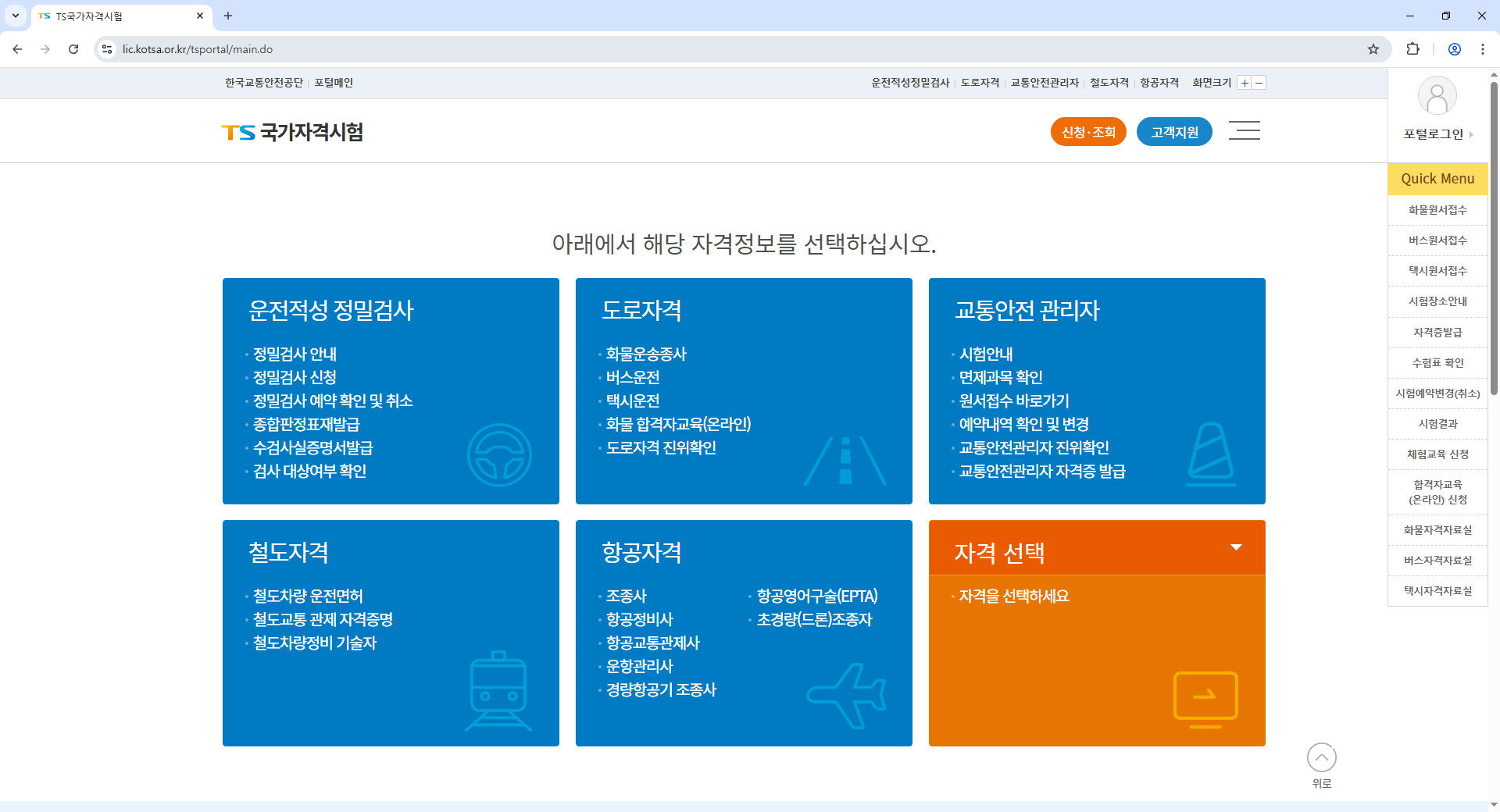Open 항공영어구술(EPTA) link

pyautogui.click(x=817, y=596)
